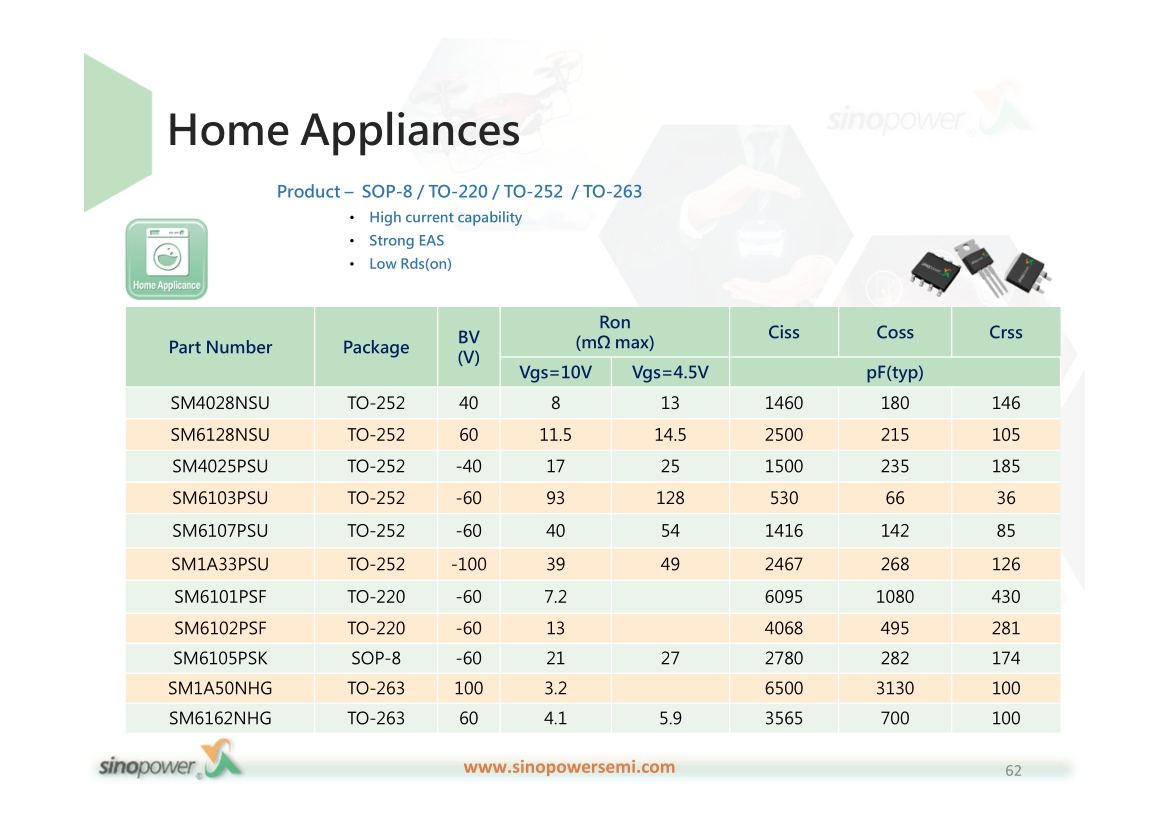Screen dimensions: 1170x827
Task: Click the "Coss" column header
Action: (x=895, y=332)
